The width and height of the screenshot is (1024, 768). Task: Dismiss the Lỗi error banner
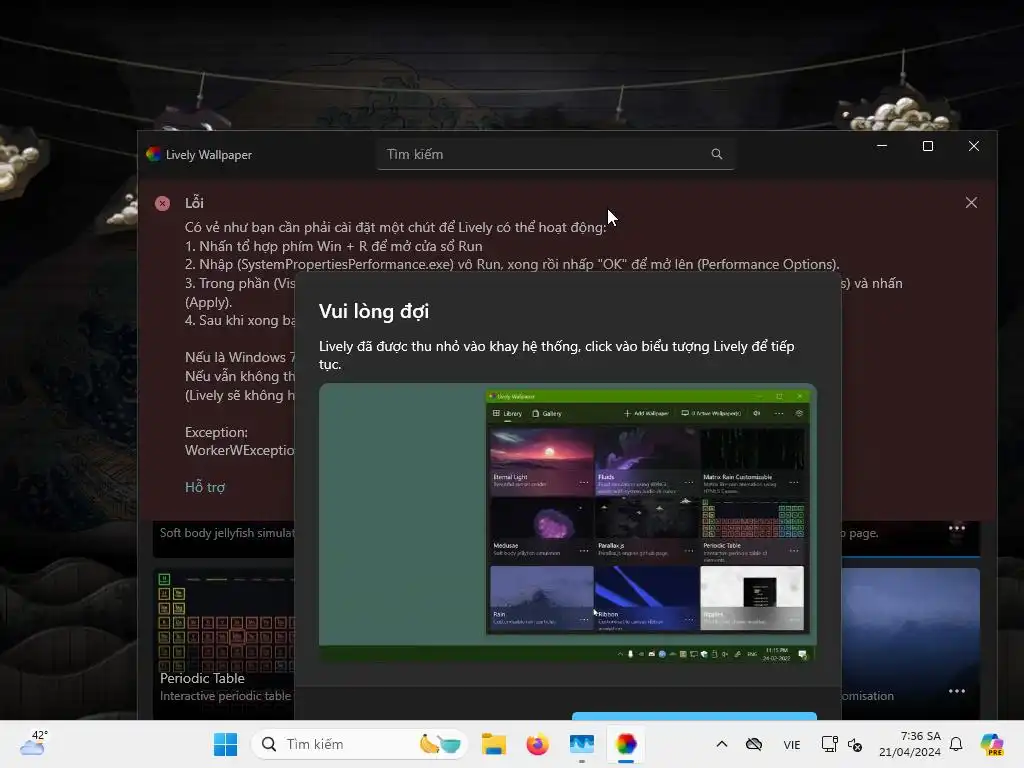pos(971,202)
